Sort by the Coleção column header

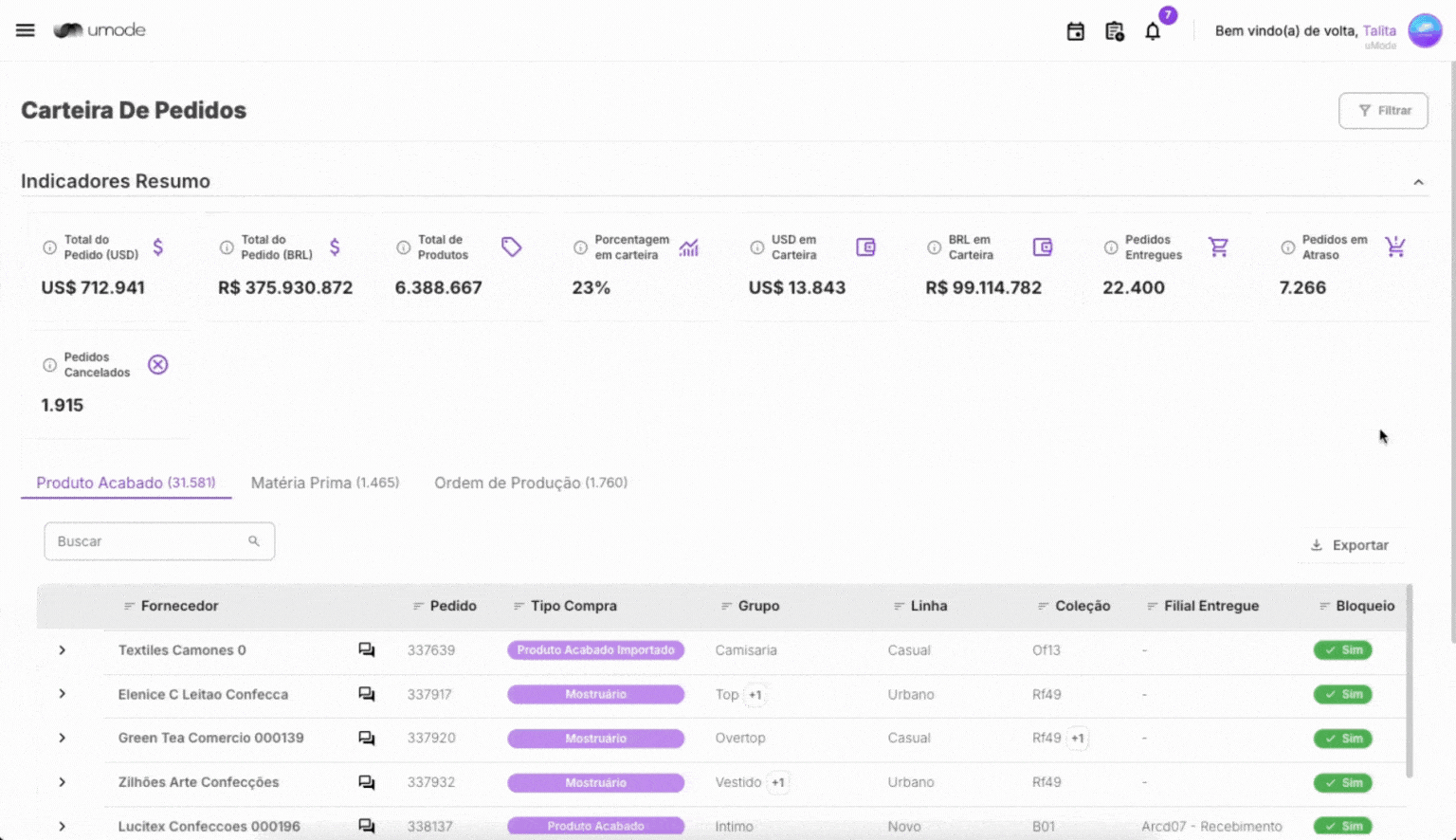coord(1074,606)
